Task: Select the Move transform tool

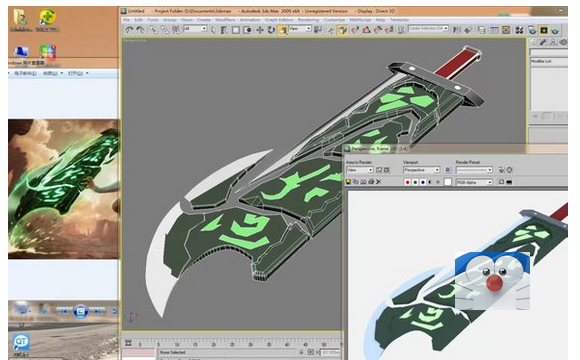Action: (260, 30)
